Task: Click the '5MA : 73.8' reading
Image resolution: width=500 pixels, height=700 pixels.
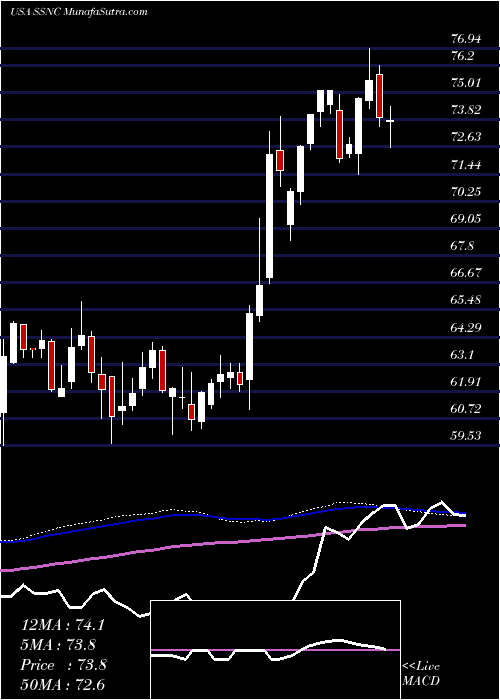Action: coord(59,645)
